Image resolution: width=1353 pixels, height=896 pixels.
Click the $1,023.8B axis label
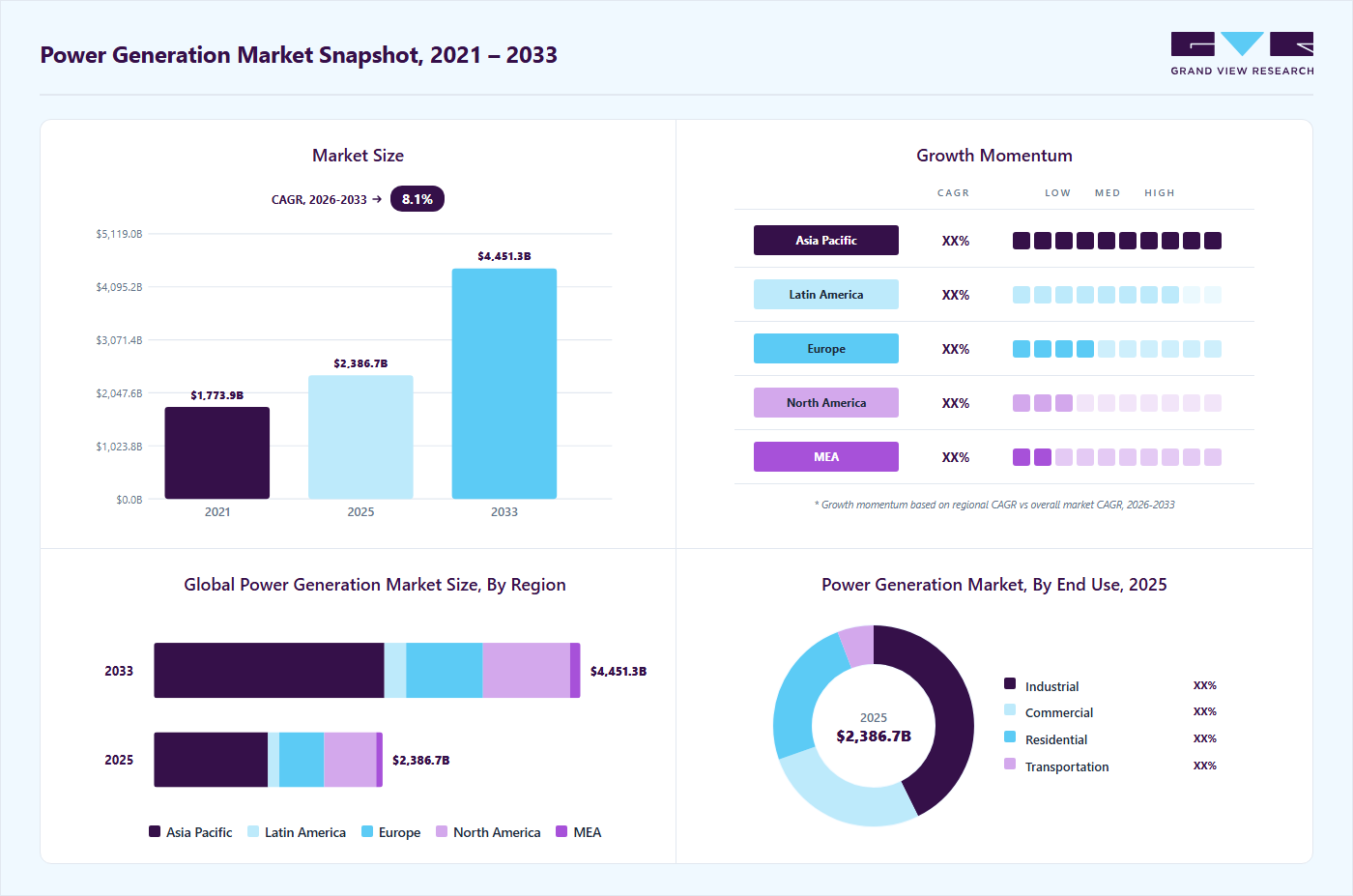pos(119,447)
